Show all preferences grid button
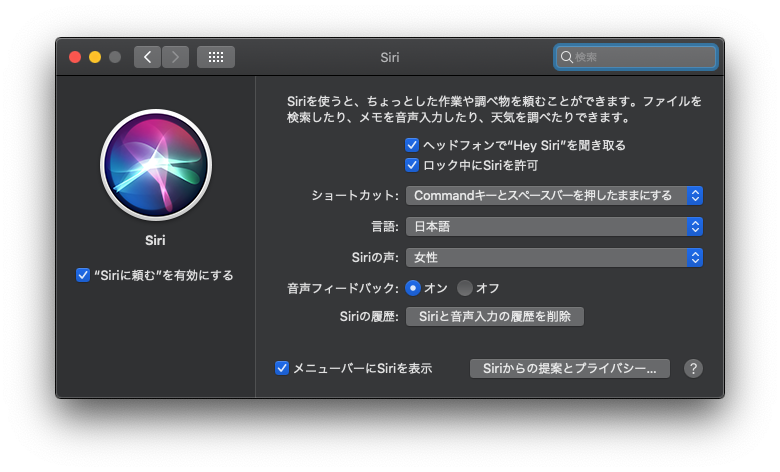780x472 pixels. click(216, 57)
